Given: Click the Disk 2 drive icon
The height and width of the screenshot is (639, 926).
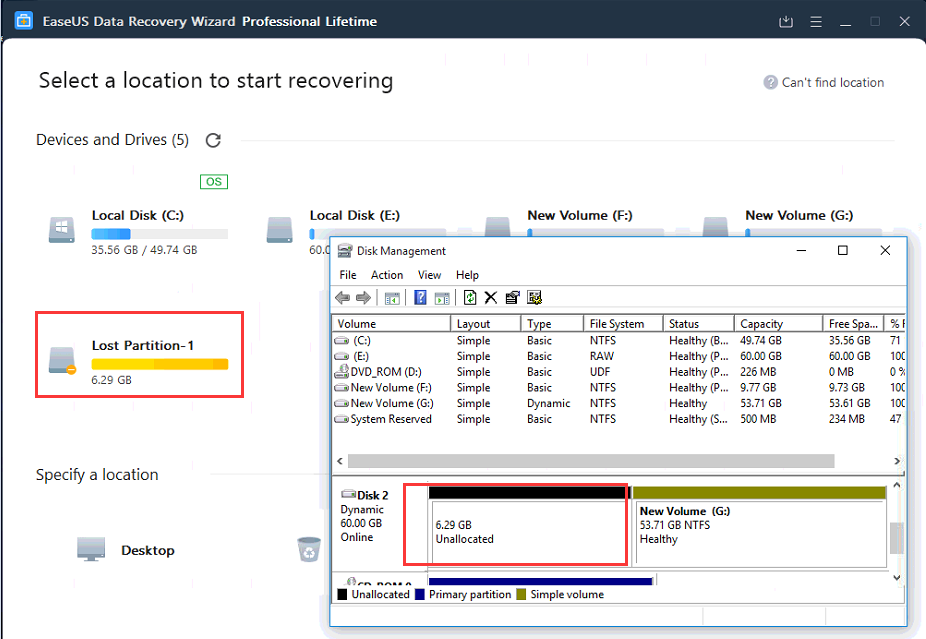Looking at the screenshot, I should point(348,494).
